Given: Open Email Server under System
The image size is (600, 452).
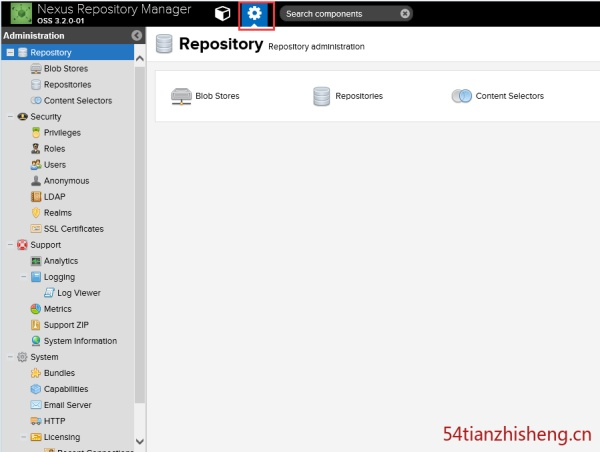Looking at the screenshot, I should coord(68,405).
